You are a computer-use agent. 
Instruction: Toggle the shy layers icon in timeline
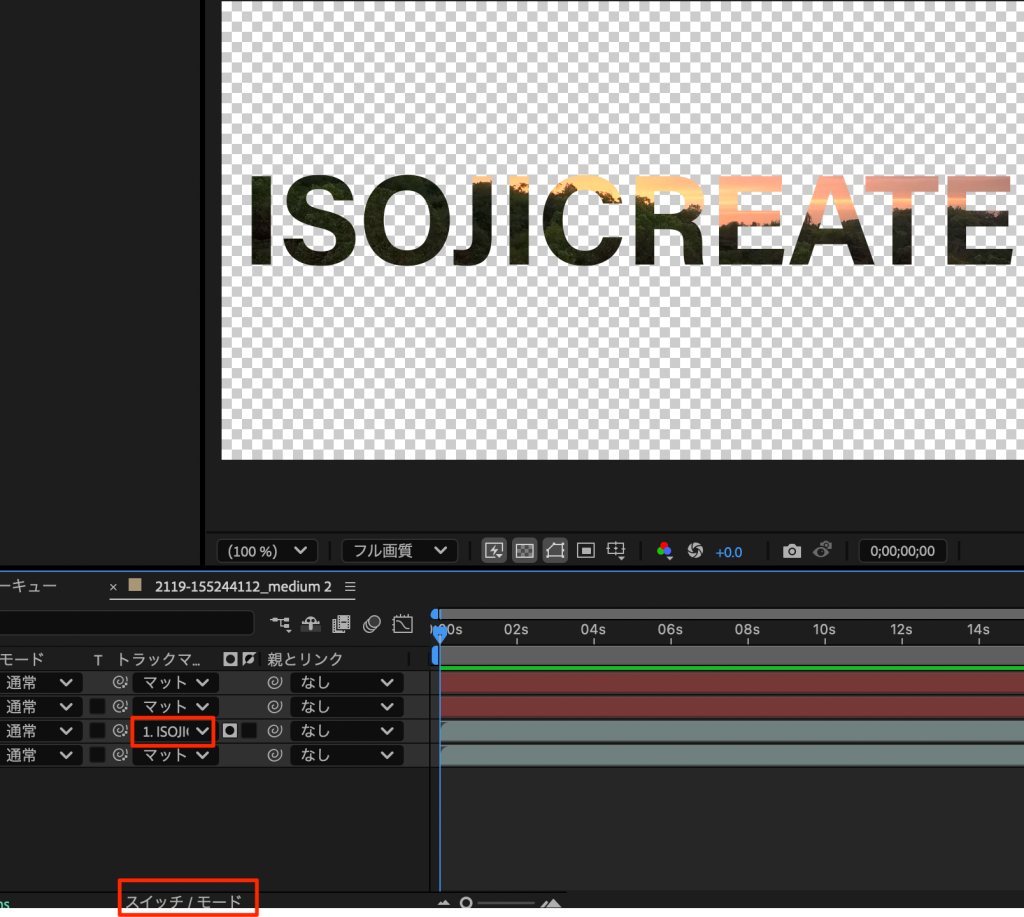[311, 624]
